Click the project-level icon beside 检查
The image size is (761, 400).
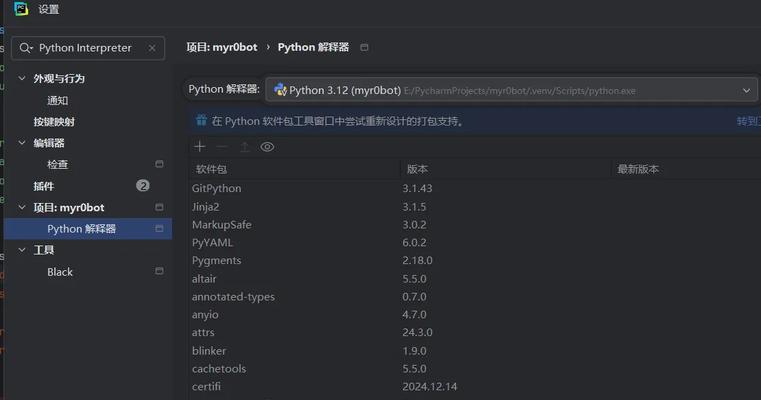159,164
